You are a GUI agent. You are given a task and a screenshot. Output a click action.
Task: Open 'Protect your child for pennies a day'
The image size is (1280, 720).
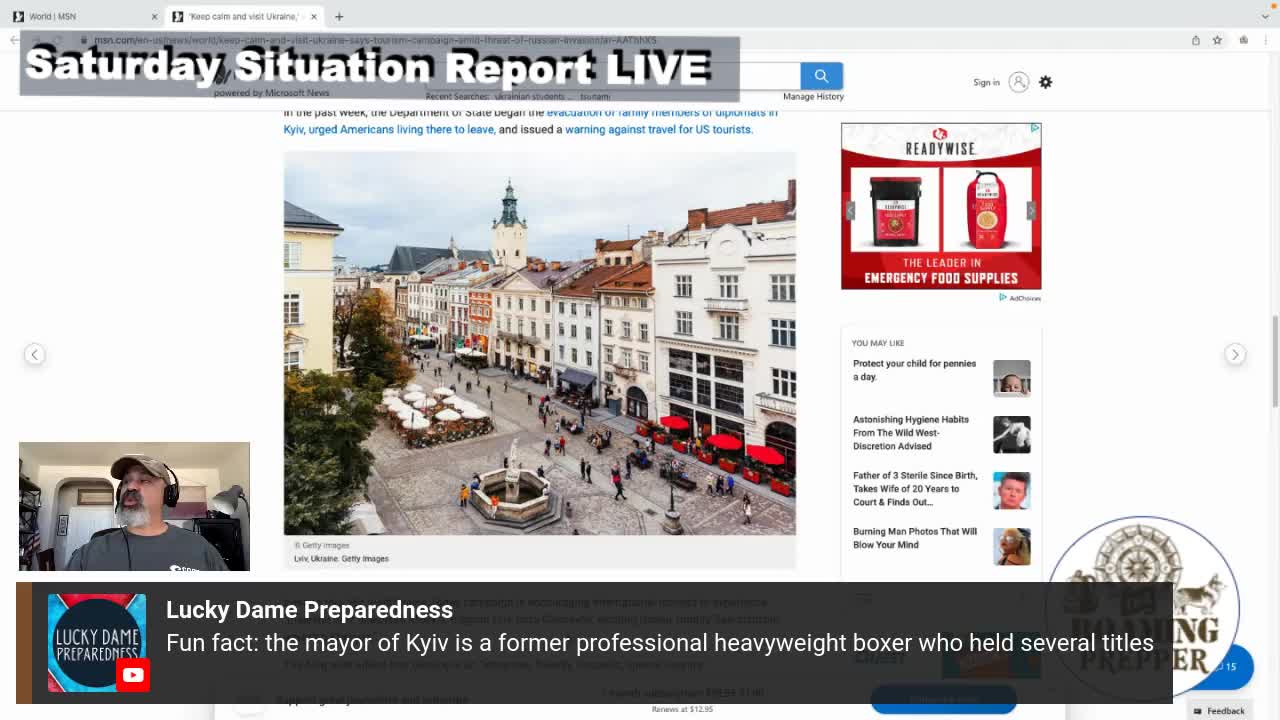[914, 370]
